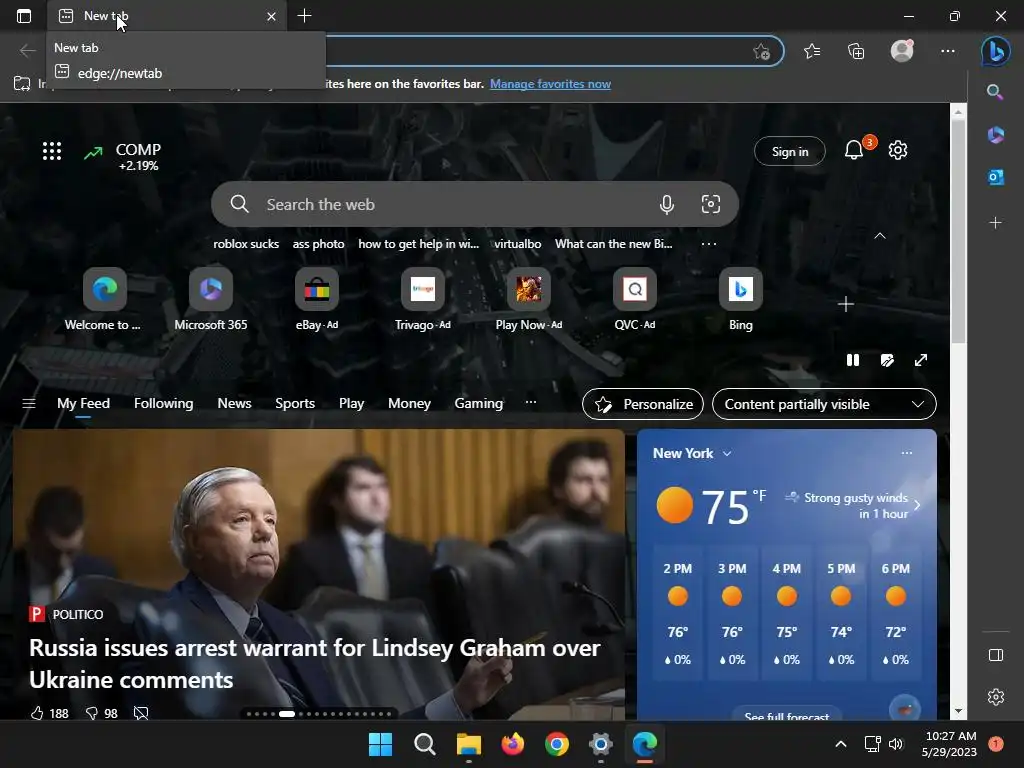Search for virtualbo suggestion

click(518, 244)
